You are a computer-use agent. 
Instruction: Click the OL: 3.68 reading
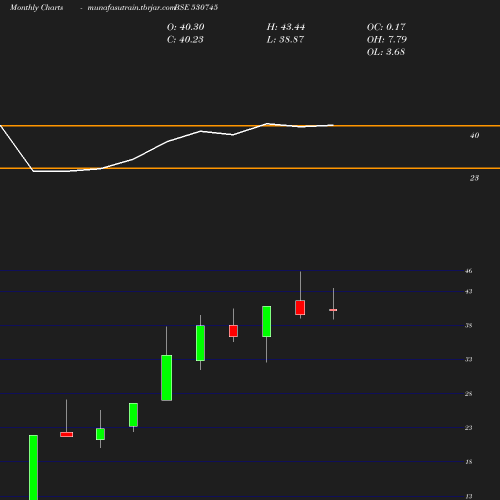tap(386, 52)
